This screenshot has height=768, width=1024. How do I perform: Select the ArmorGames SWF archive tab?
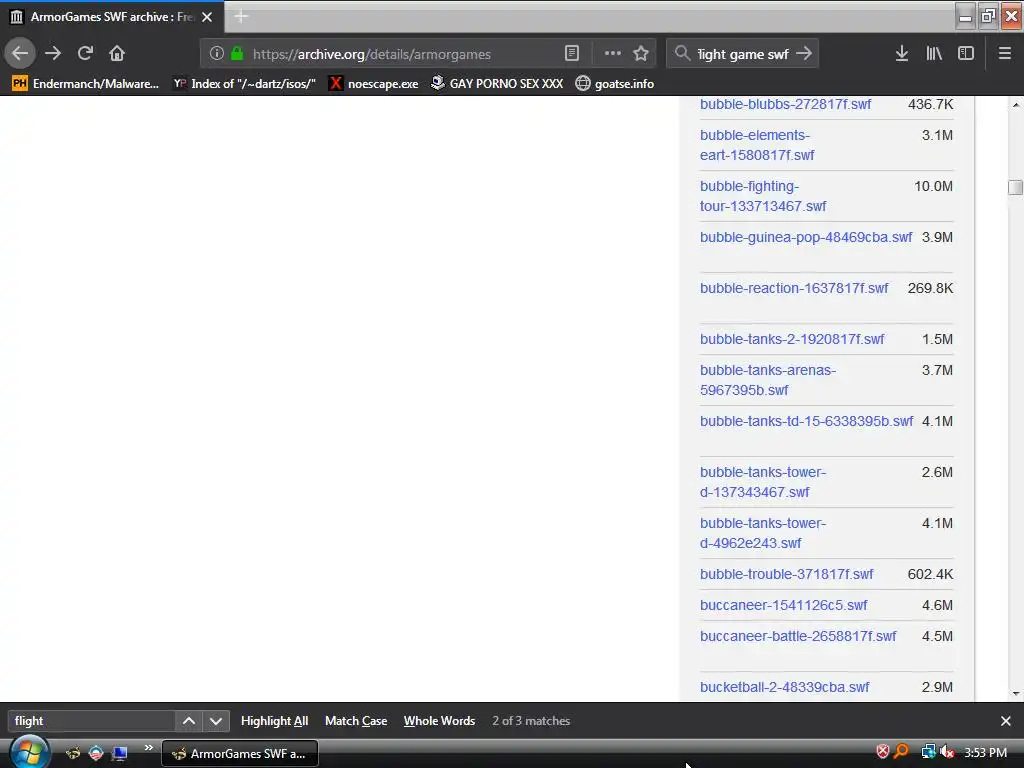pos(112,17)
